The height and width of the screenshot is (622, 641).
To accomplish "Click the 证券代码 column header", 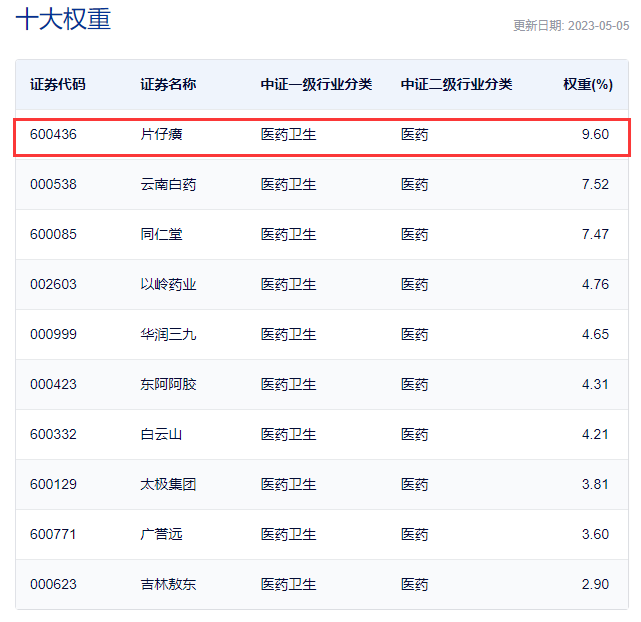I will pyautogui.click(x=58, y=85).
